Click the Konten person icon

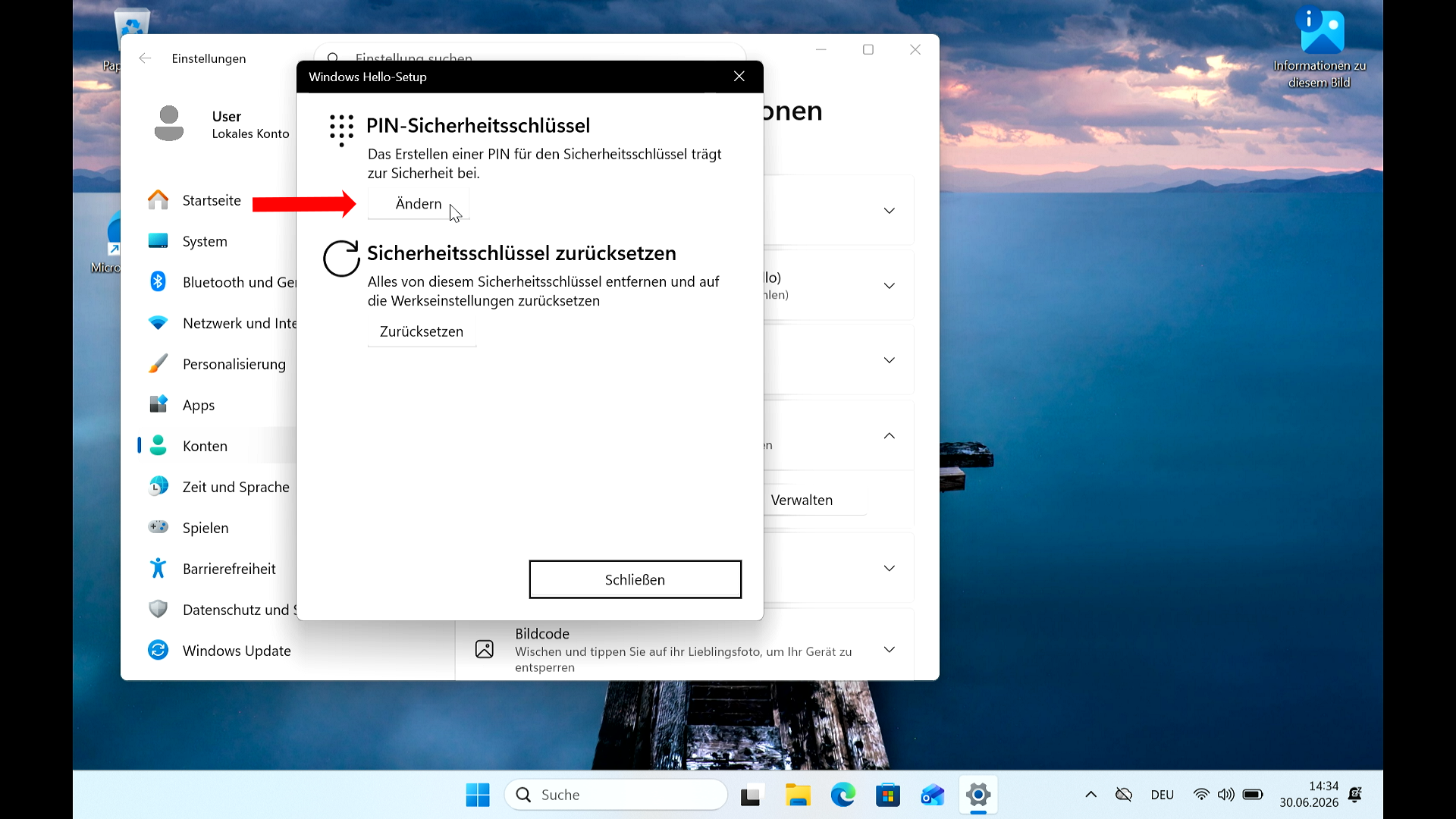click(x=158, y=445)
